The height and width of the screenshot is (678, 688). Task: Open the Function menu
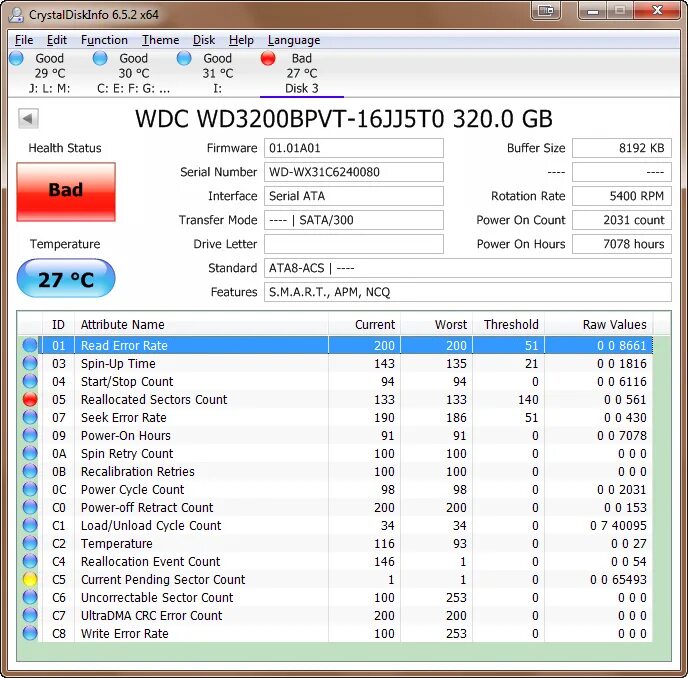pyautogui.click(x=104, y=40)
